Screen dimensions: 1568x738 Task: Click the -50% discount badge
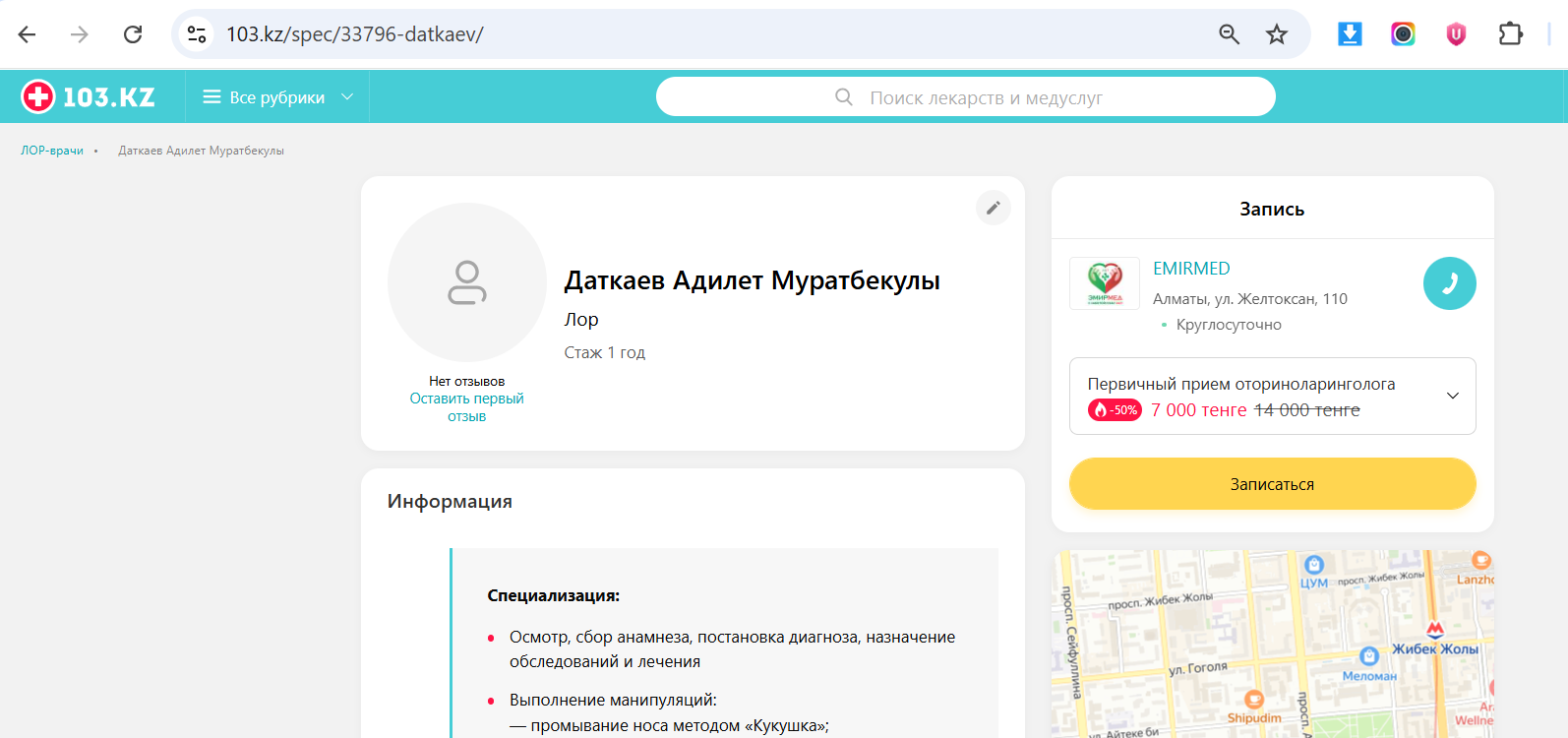click(x=1115, y=410)
